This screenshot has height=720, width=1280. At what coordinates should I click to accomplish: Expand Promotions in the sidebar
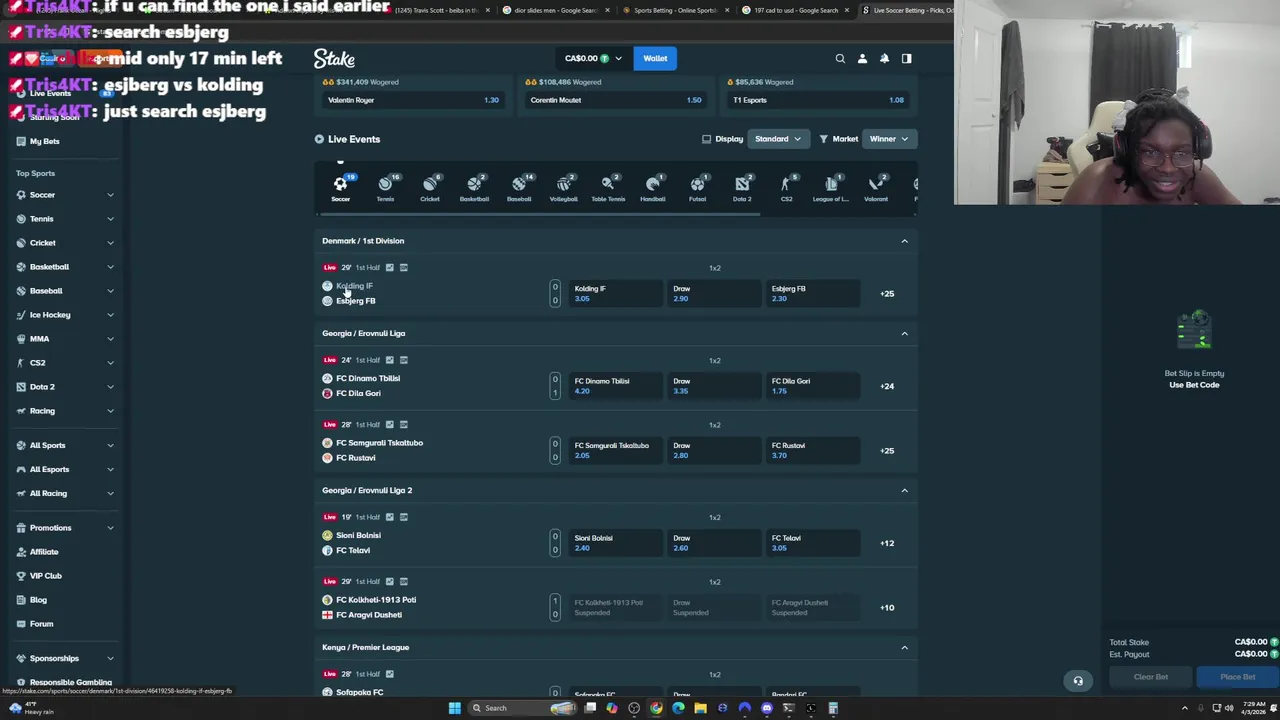pyautogui.click(x=110, y=528)
